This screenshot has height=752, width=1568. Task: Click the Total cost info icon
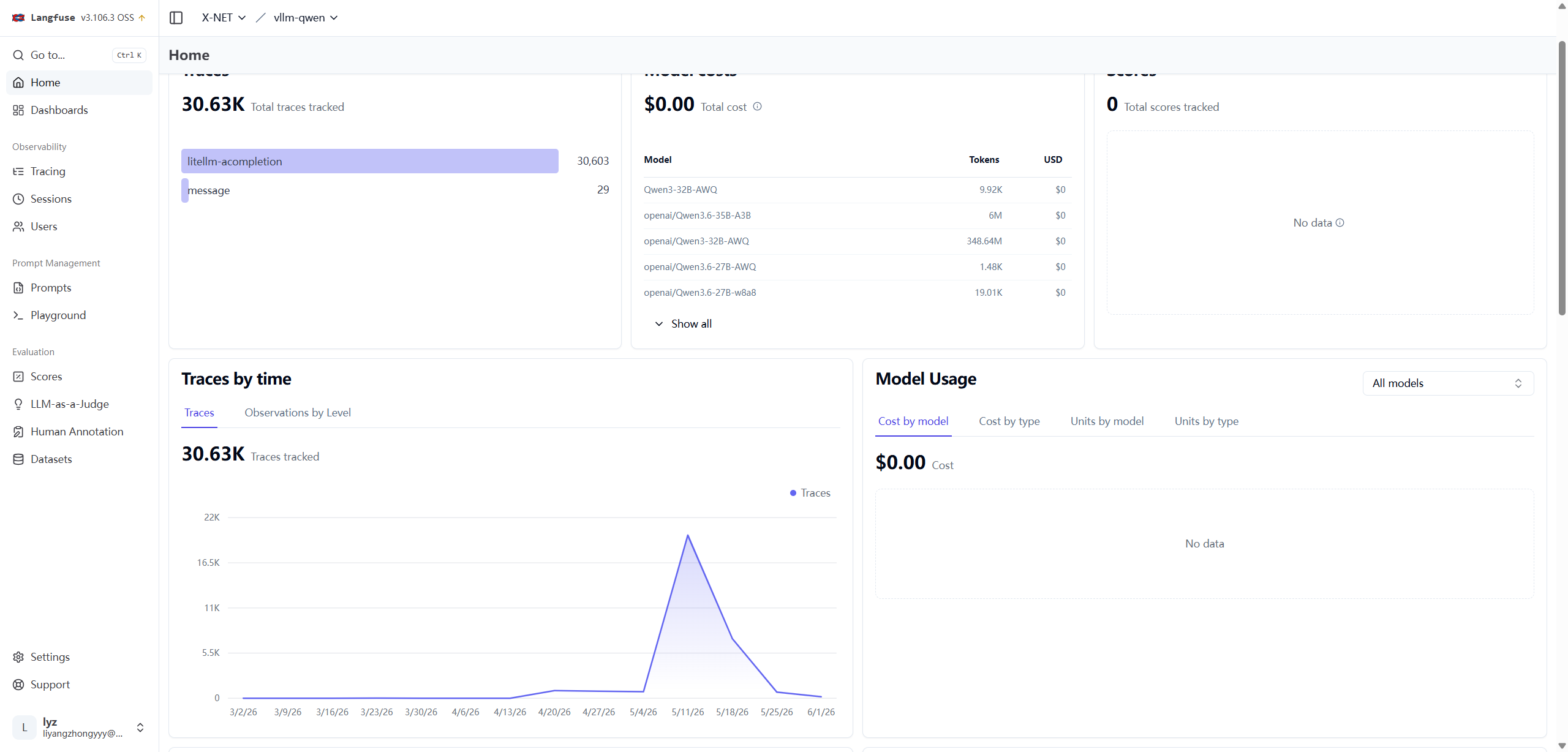[x=757, y=107]
